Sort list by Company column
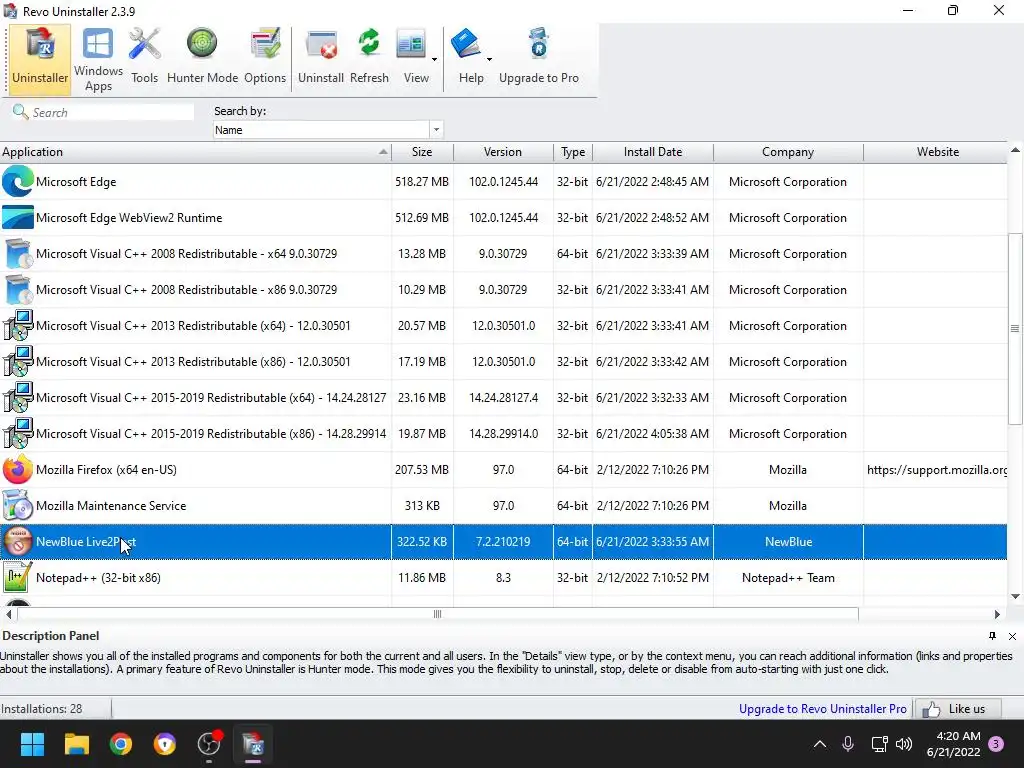 click(788, 152)
